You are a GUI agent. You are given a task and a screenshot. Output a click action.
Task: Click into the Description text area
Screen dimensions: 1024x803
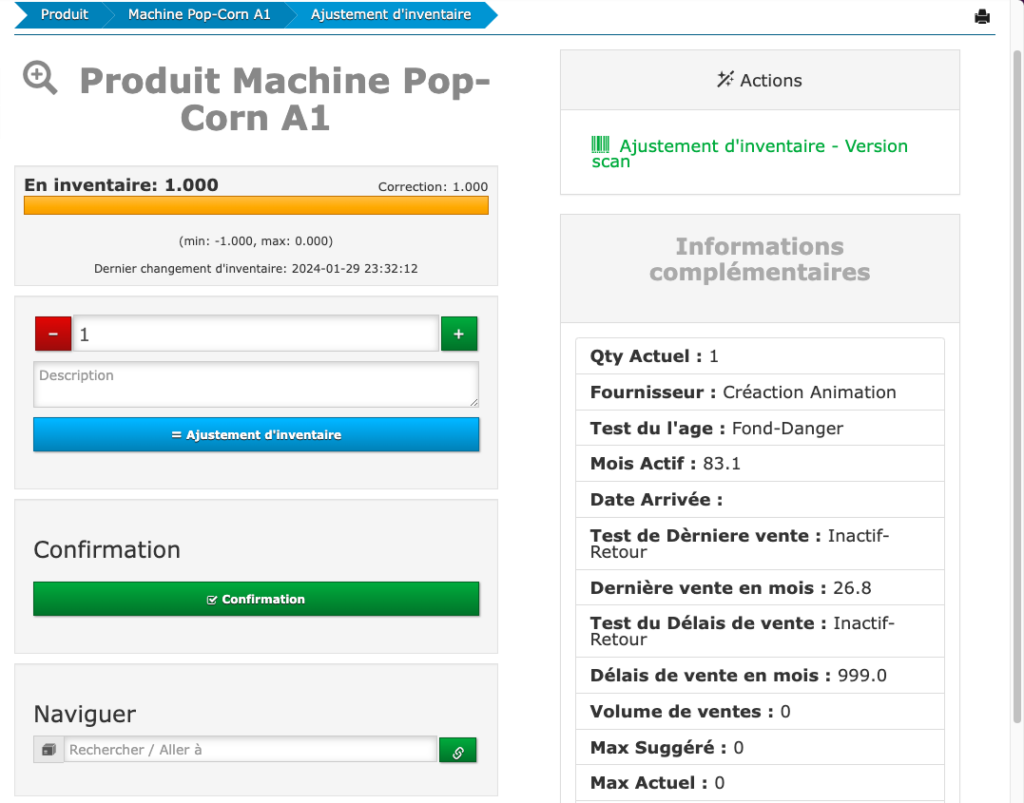point(255,385)
